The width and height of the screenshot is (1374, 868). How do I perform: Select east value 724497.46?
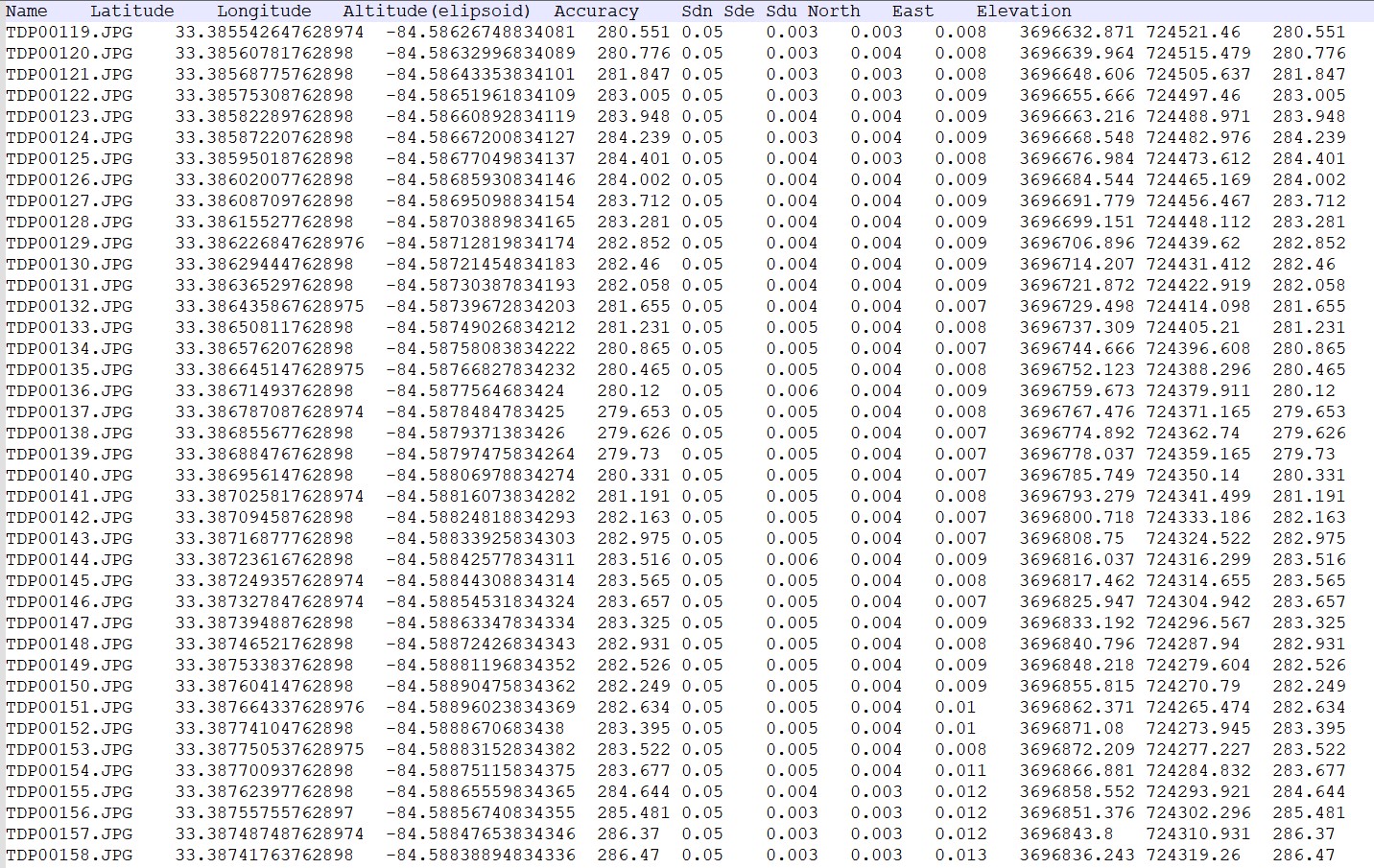[1193, 95]
